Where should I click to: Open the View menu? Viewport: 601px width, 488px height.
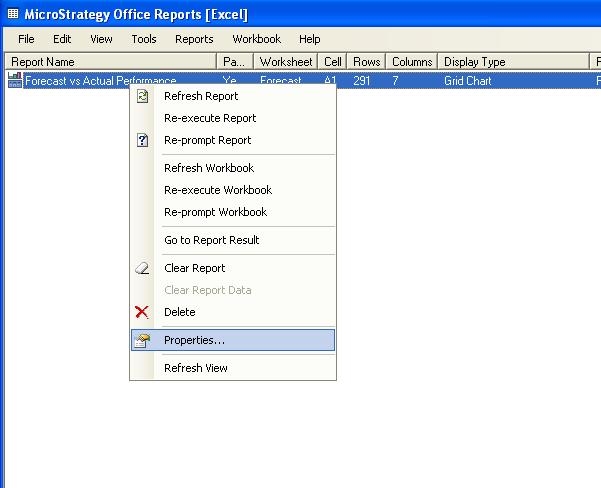pos(101,39)
